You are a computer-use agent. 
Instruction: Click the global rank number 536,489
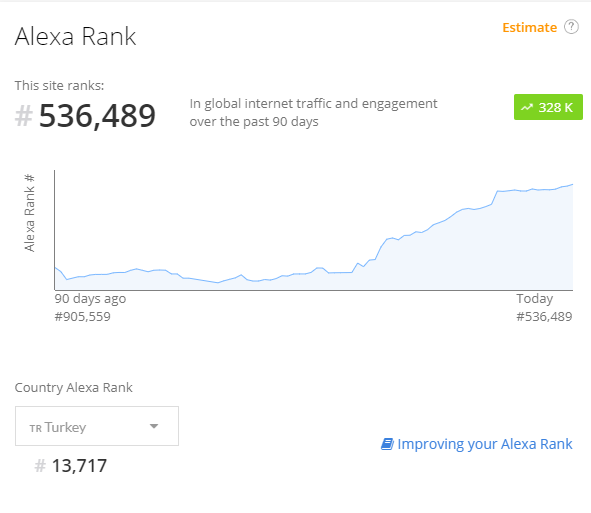tap(97, 116)
